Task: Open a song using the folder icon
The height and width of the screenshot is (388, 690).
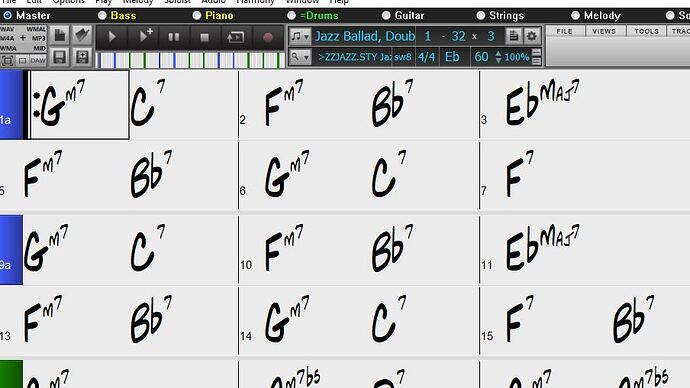Action: (82, 36)
